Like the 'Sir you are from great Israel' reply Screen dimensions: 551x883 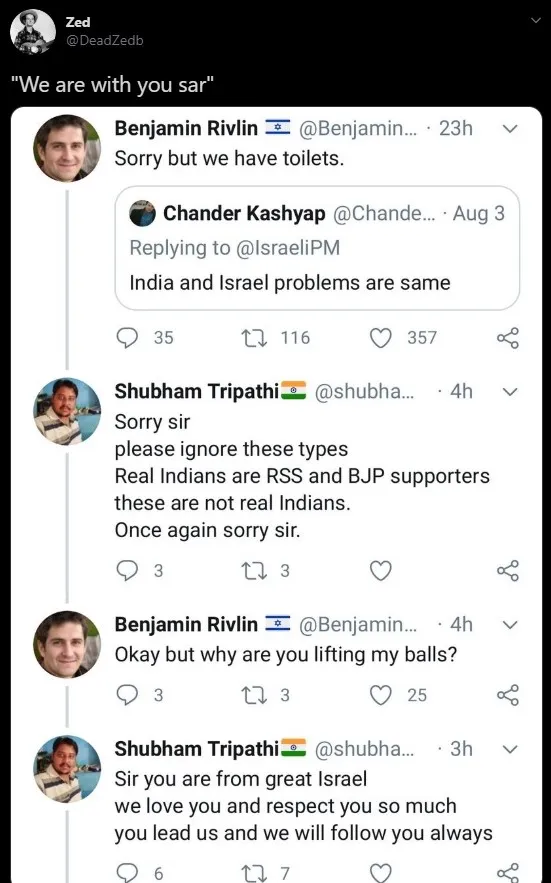tap(380, 873)
